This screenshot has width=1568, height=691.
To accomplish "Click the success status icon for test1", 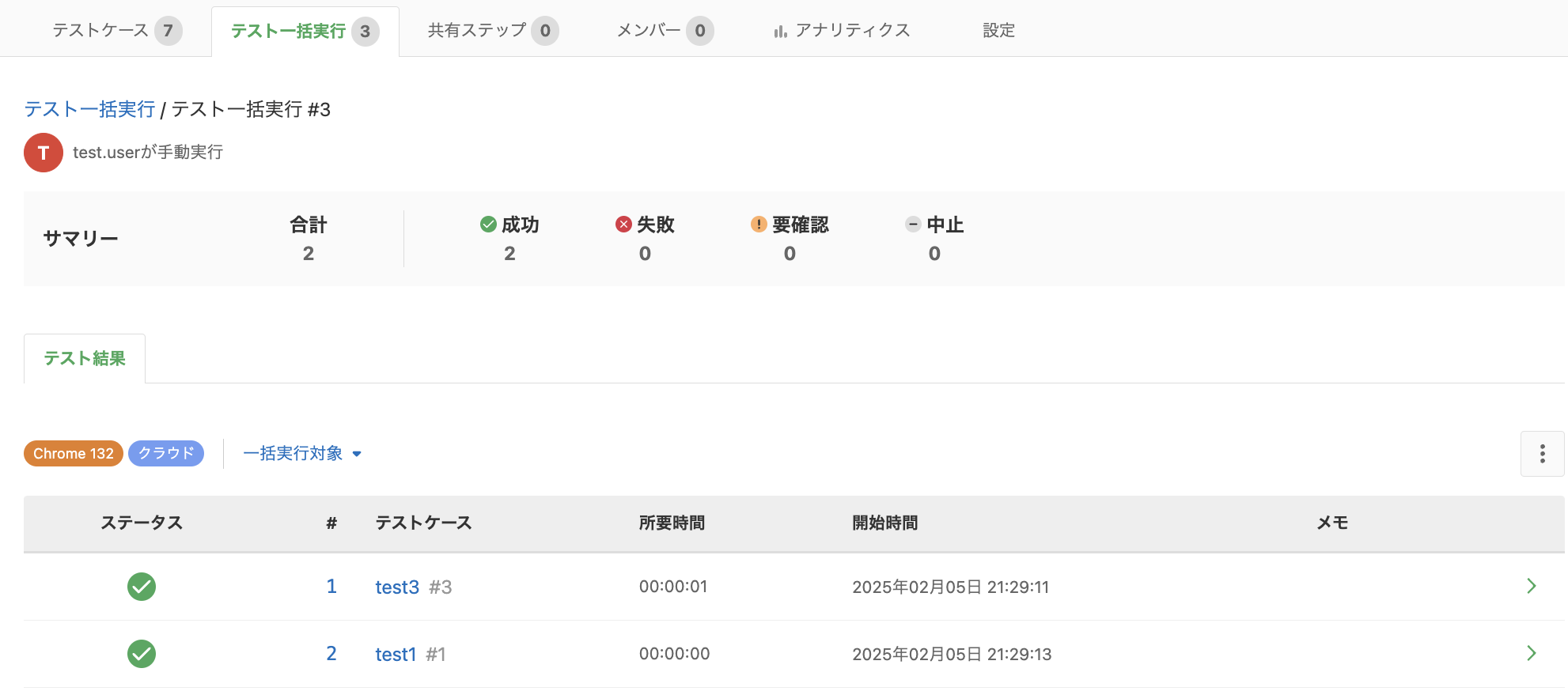I will click(x=142, y=654).
